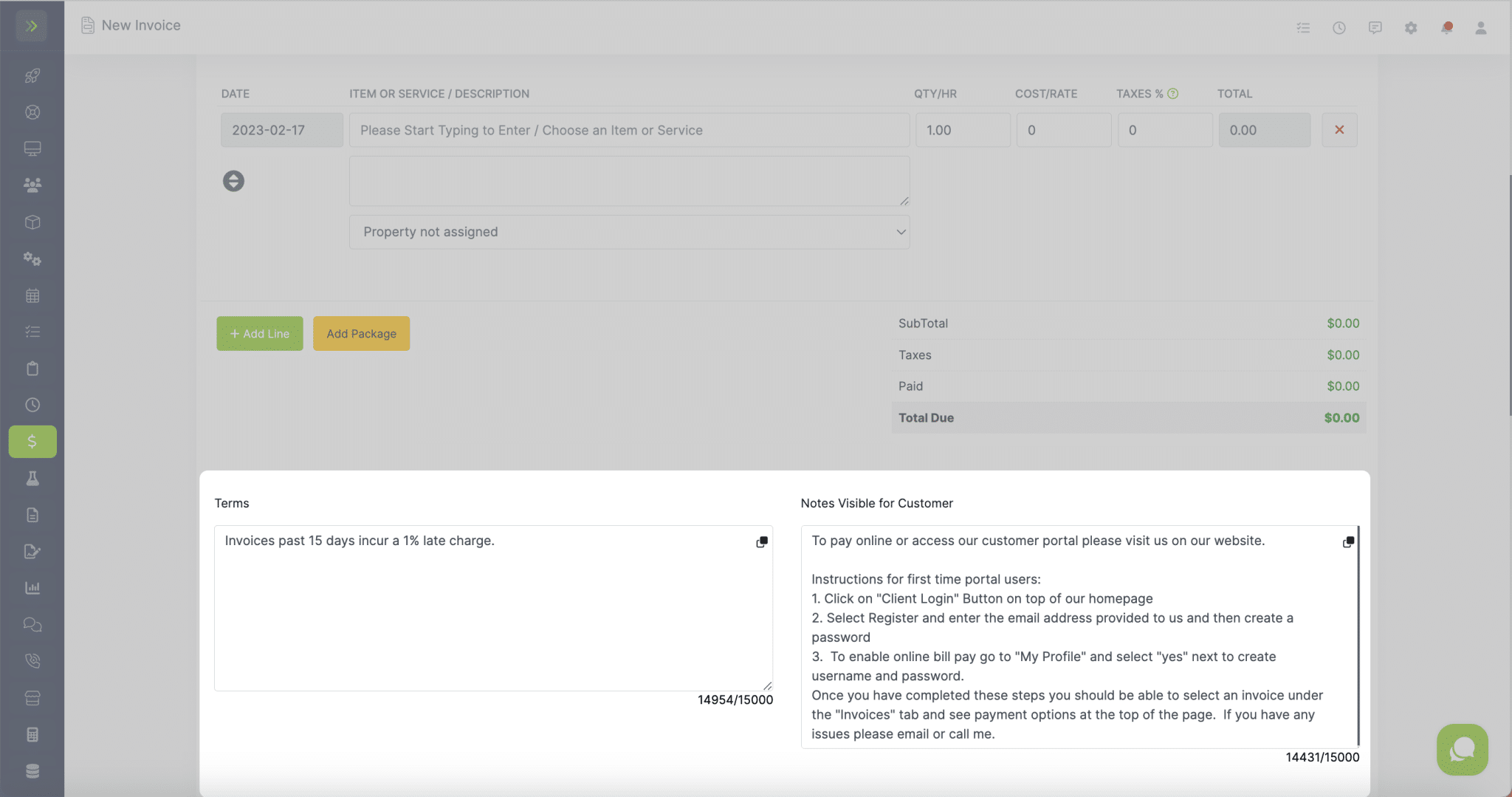The image size is (1512, 797).
Task: Click the package box icon in the sidebar
Action: [32, 222]
